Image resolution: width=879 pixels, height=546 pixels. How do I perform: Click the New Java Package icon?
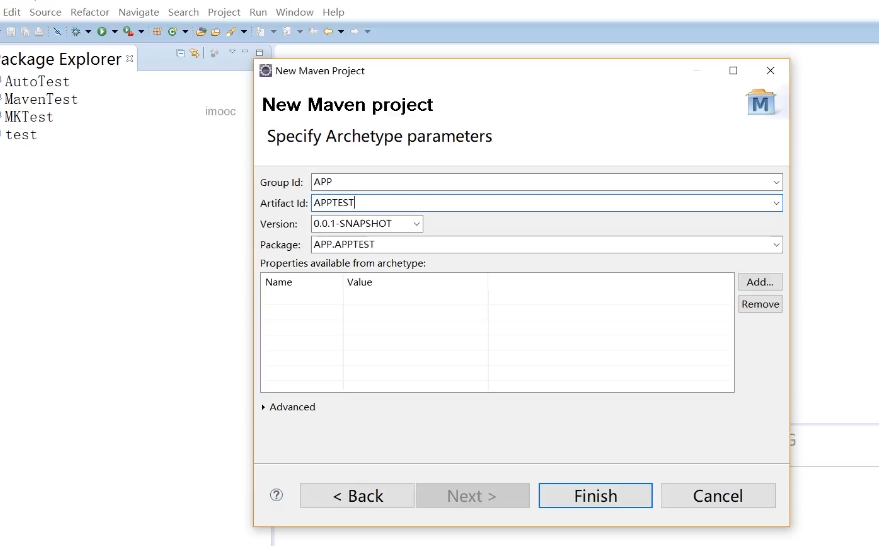click(158, 32)
